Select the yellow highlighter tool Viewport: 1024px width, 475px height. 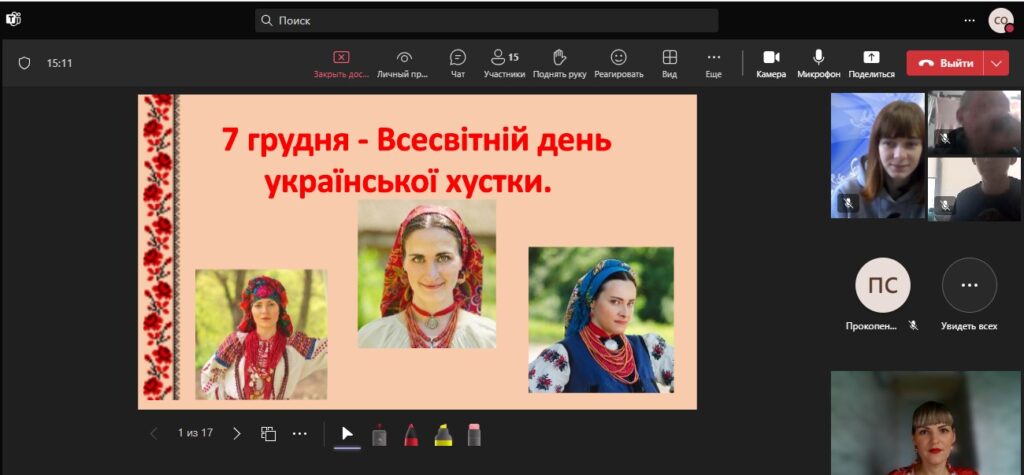tap(443, 434)
